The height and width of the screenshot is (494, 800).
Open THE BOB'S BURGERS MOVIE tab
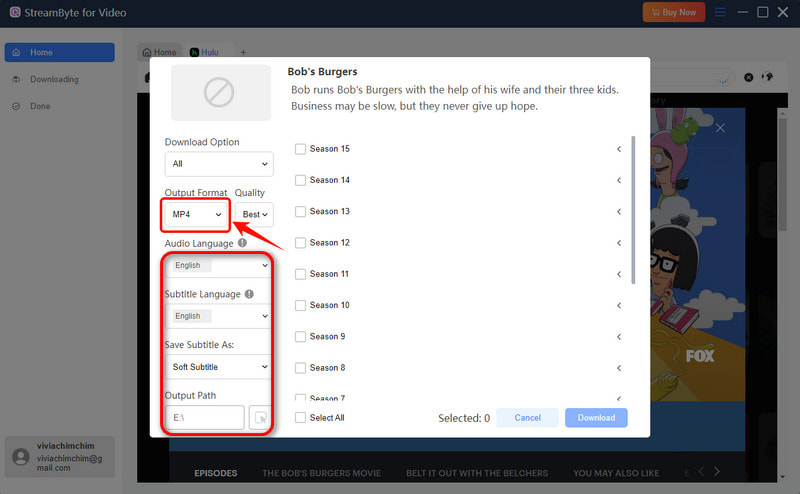click(321, 473)
